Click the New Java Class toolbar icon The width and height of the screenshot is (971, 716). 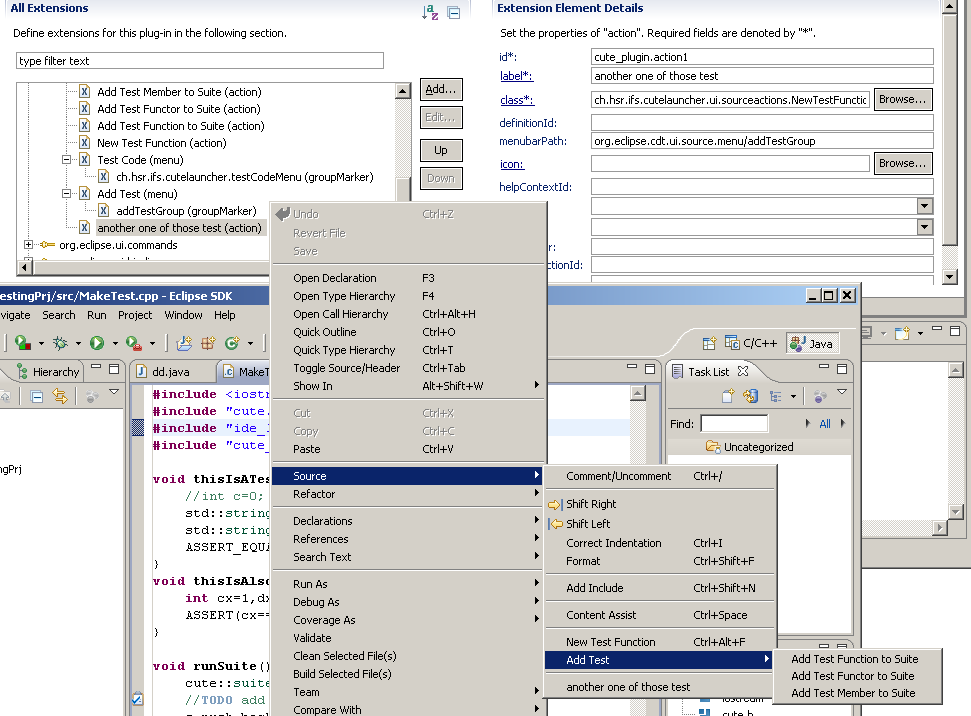[x=232, y=343]
